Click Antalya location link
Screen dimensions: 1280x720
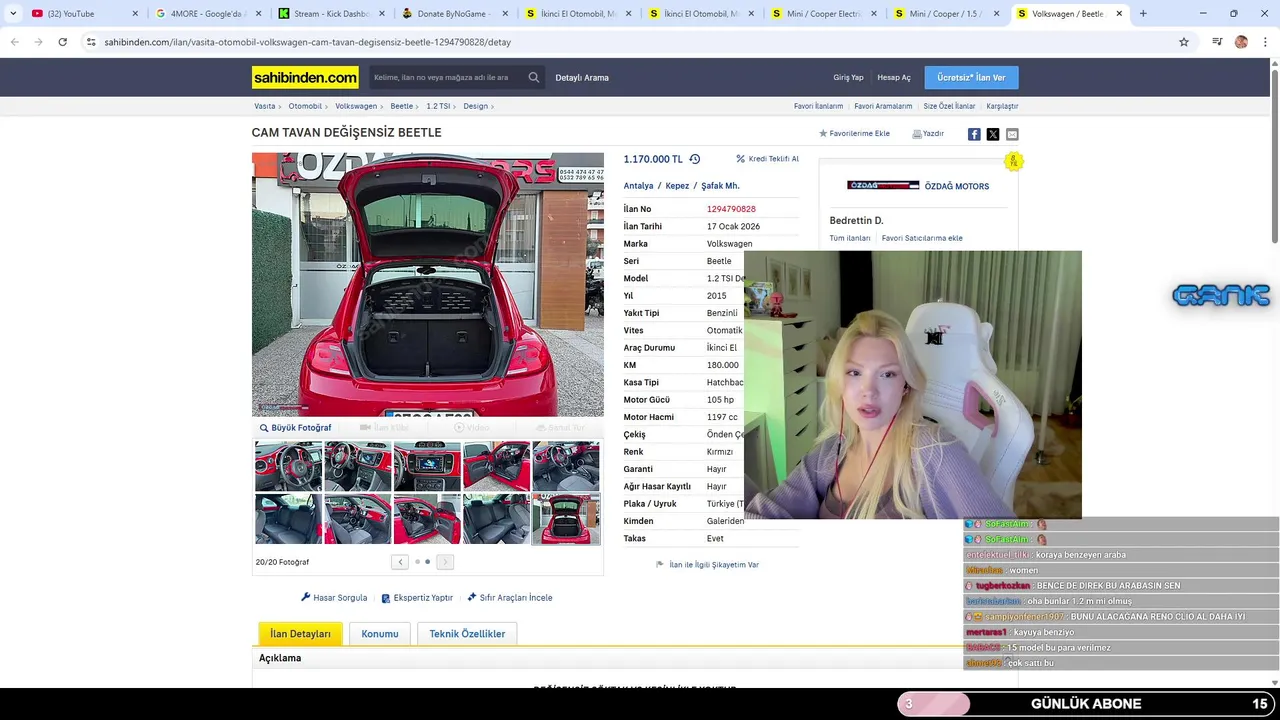click(638, 186)
